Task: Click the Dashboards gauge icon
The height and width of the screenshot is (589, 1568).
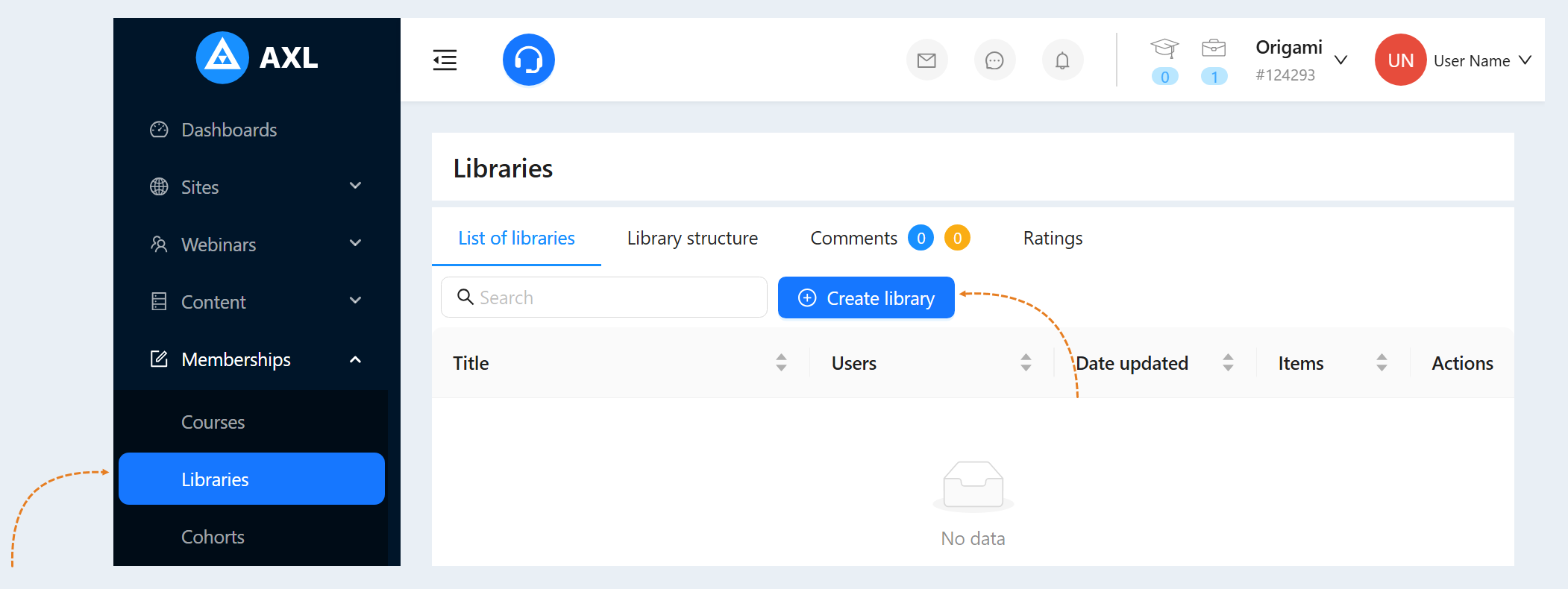Action: 159,130
